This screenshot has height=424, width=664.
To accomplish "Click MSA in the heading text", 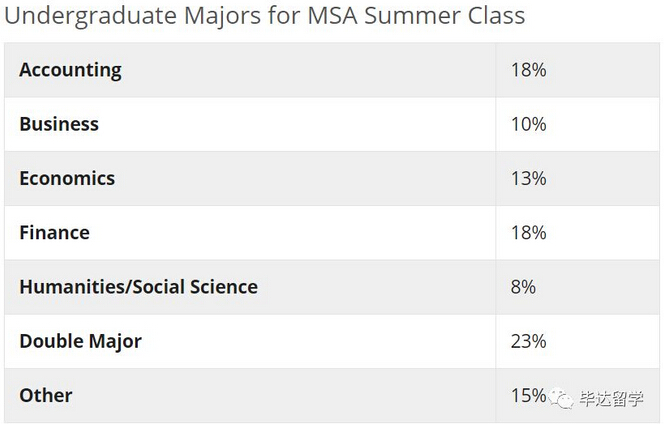I will (332, 15).
